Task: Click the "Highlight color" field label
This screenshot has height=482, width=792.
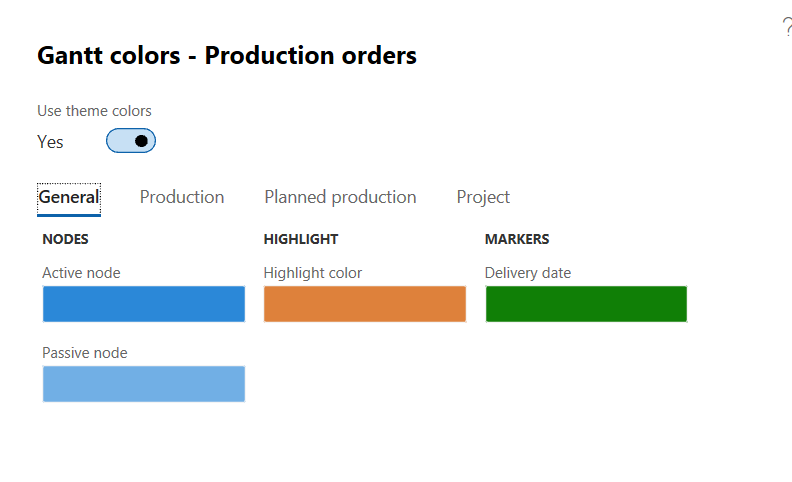Action: tap(313, 273)
